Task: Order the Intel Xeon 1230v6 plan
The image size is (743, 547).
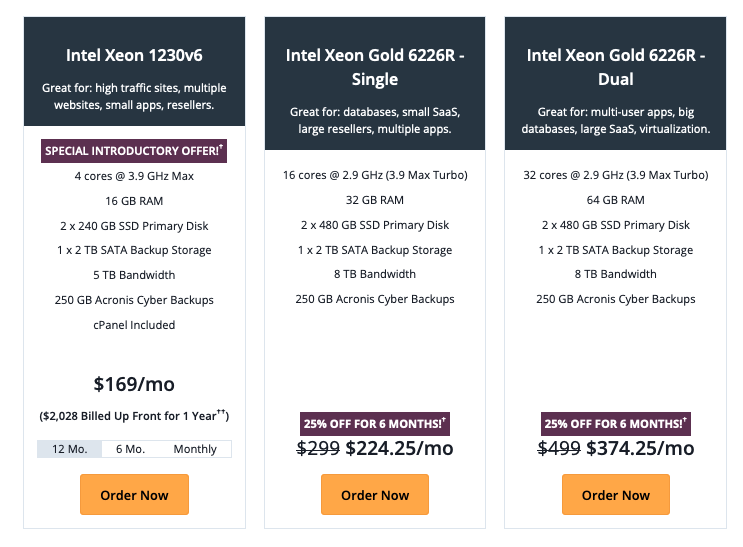Action: [x=134, y=494]
